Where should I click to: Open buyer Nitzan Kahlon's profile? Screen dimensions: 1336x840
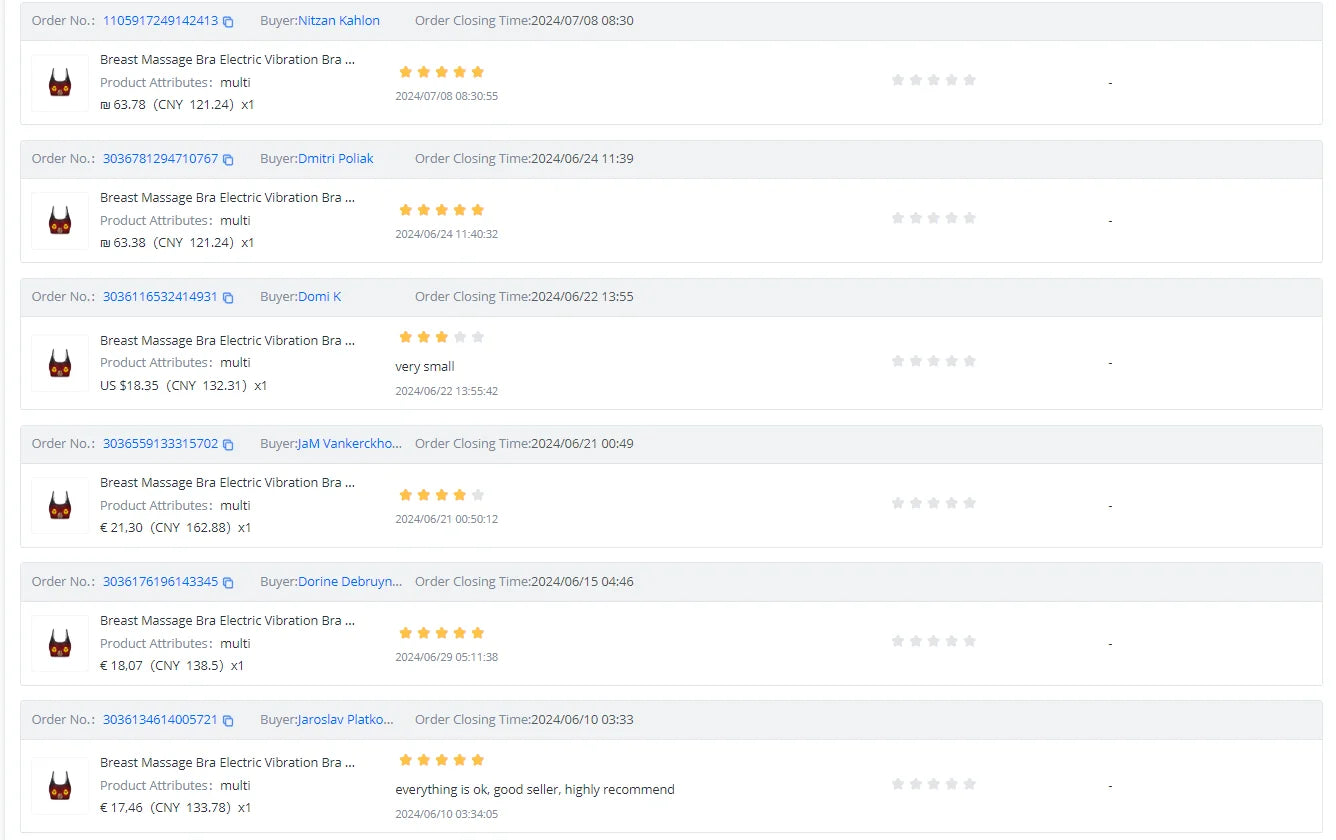339,21
